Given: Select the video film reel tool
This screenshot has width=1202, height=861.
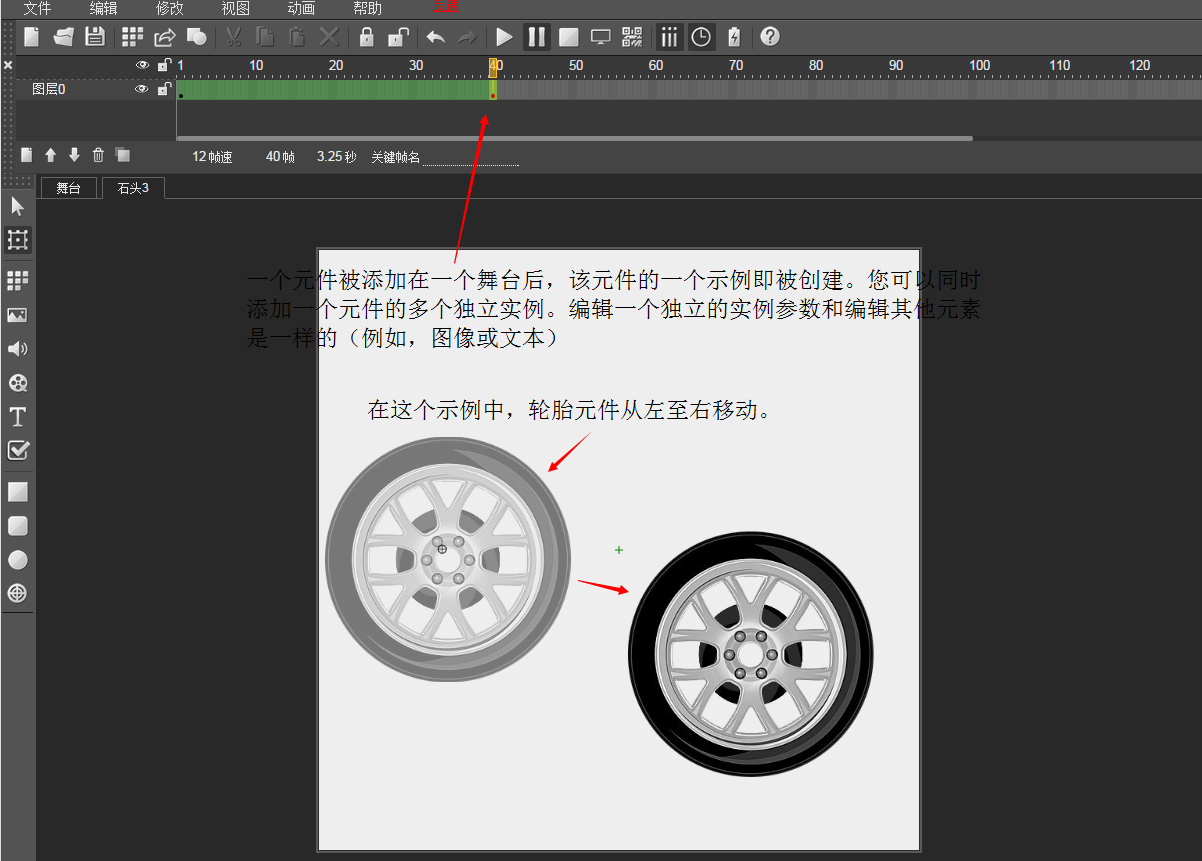Looking at the screenshot, I should tap(17, 383).
